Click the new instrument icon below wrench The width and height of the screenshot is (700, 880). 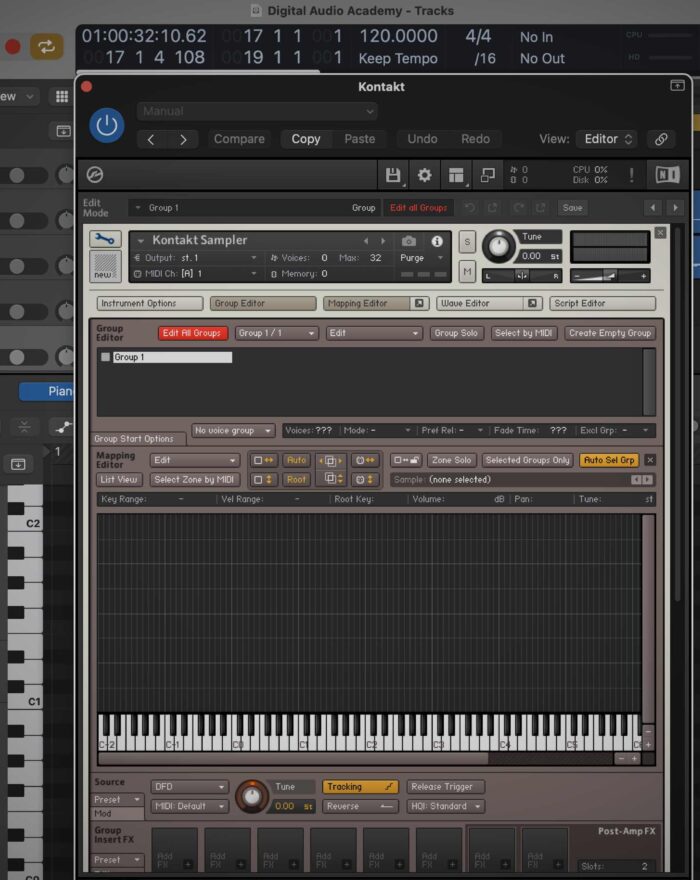pos(105,266)
